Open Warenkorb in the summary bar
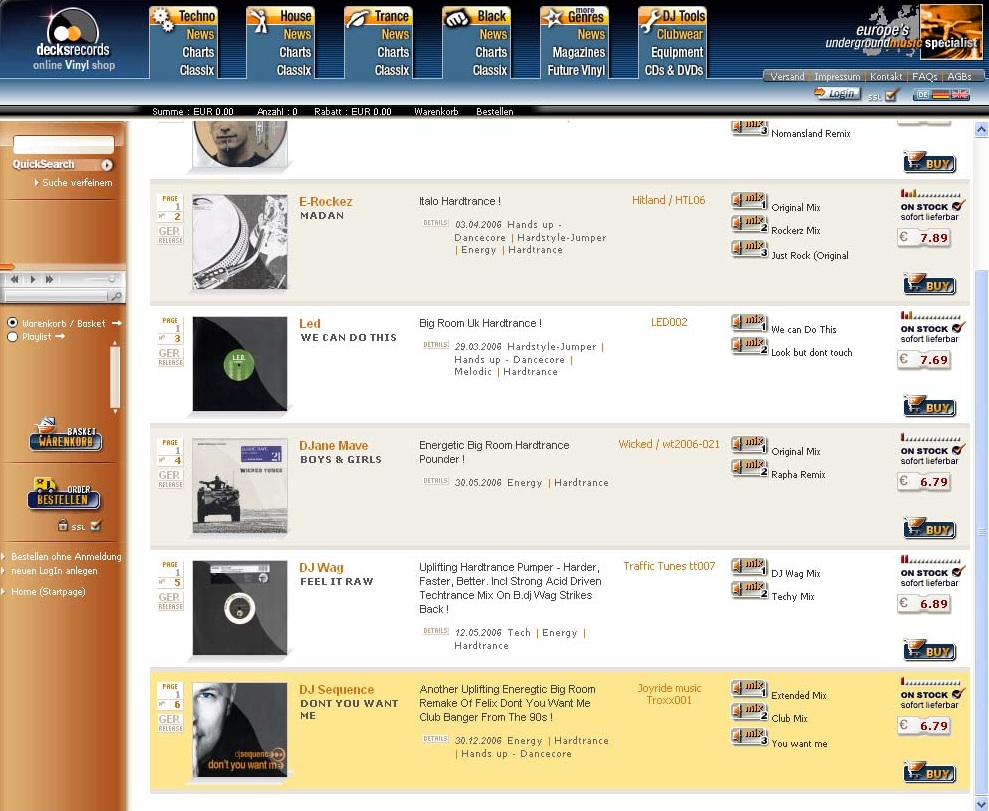989x811 pixels. pos(436,112)
